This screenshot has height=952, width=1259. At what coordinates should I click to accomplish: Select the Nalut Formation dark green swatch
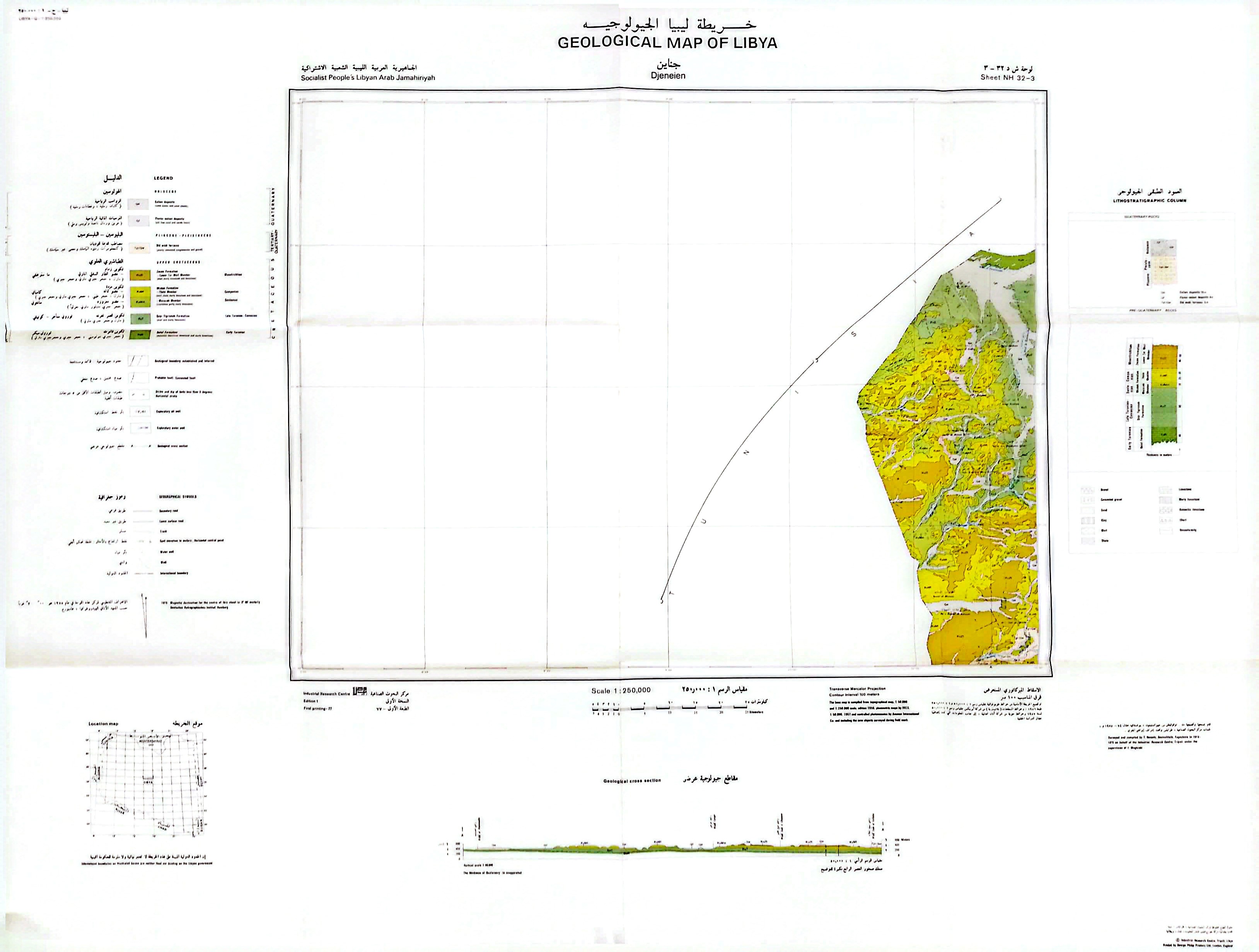click(140, 335)
